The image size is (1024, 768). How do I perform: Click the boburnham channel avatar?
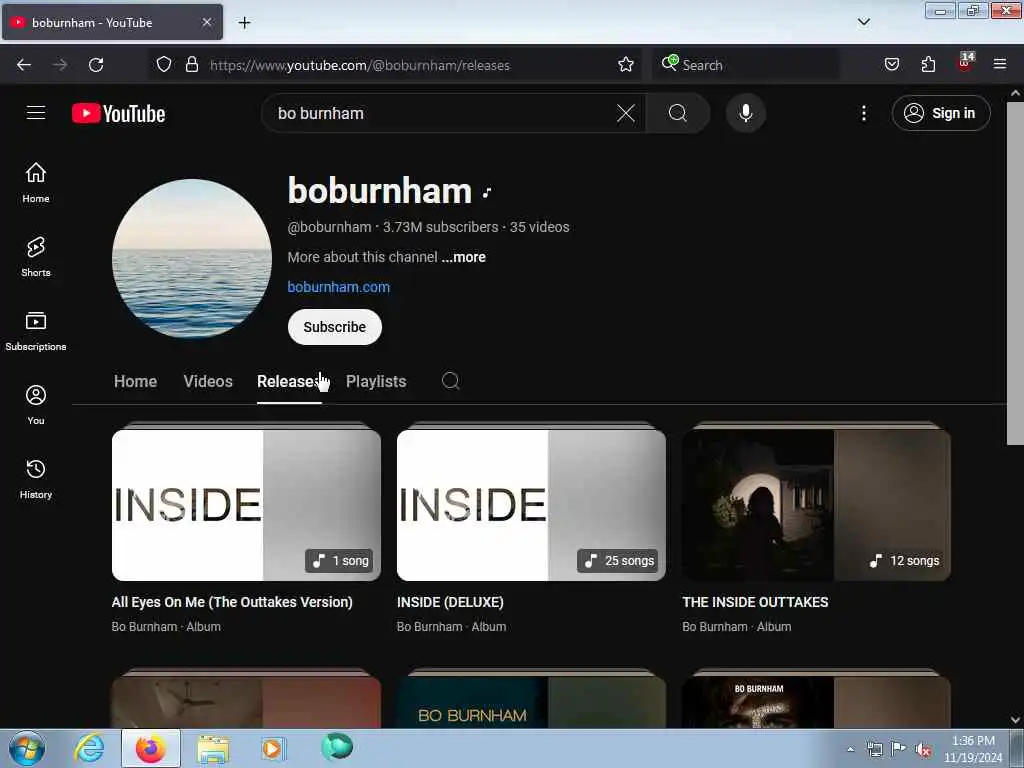(x=192, y=259)
